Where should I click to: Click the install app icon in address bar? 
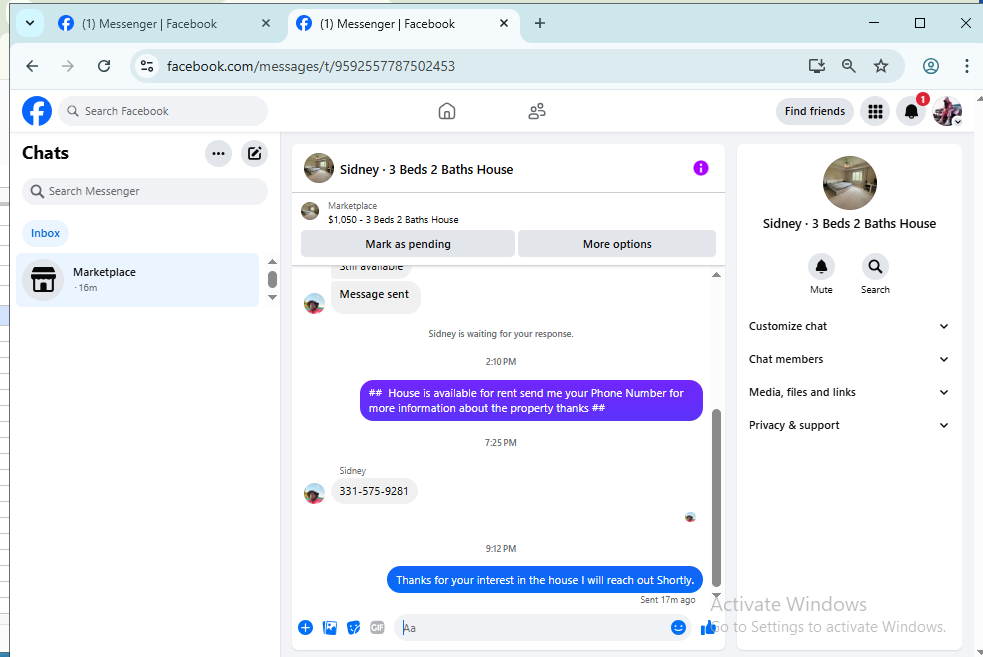[x=816, y=66]
